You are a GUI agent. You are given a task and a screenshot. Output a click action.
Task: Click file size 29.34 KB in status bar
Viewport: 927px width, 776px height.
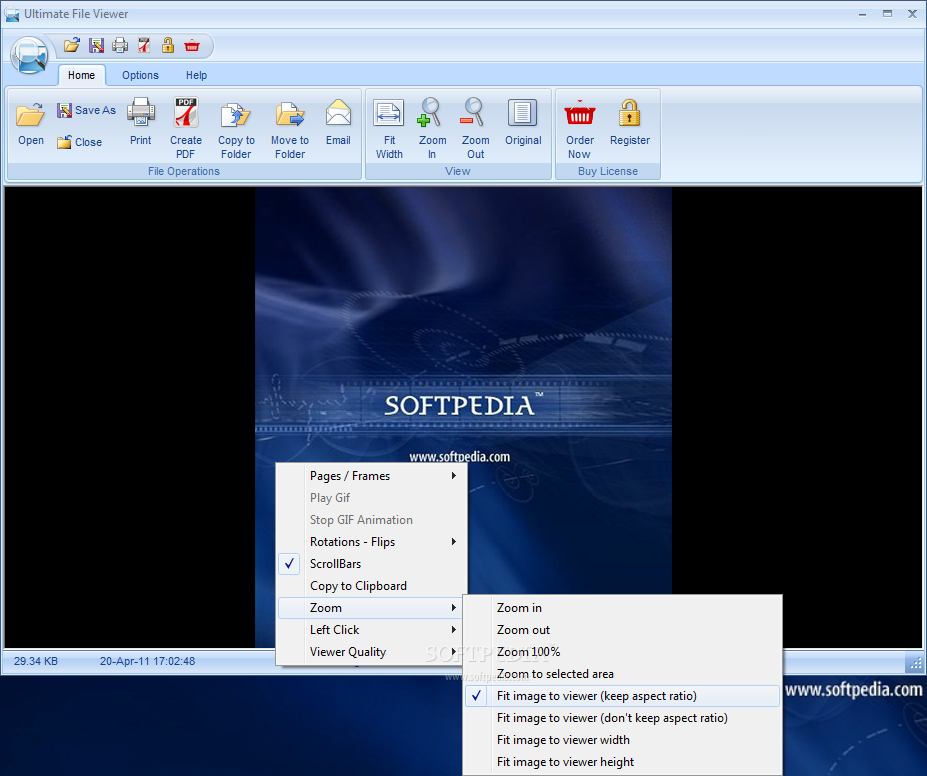point(36,661)
